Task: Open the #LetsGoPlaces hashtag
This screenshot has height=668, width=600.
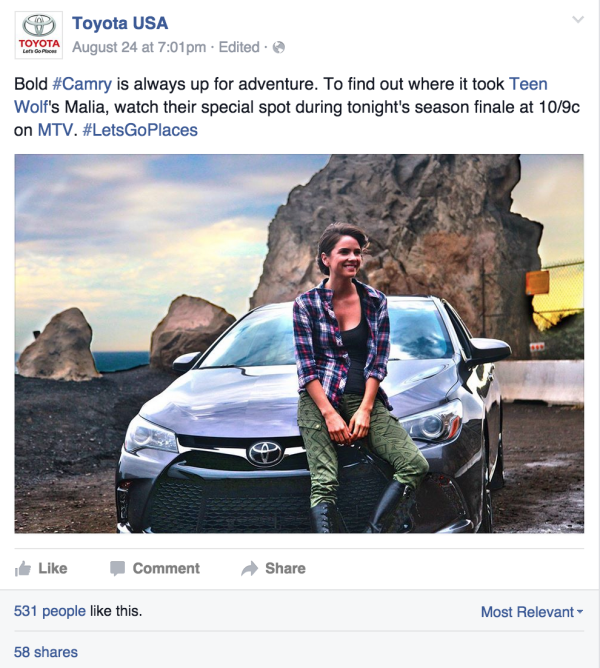Action: 140,130
